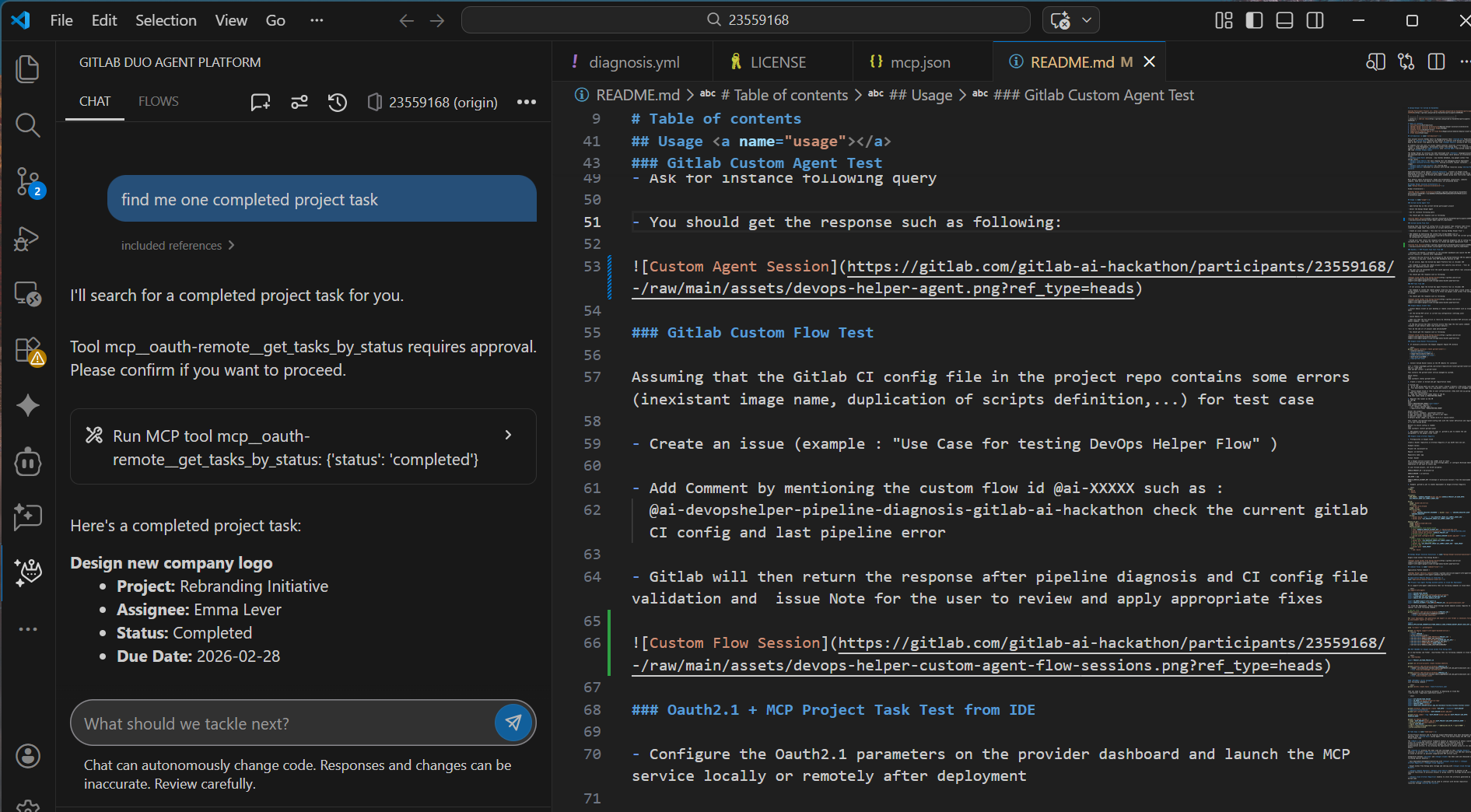Send the chat message
This screenshot has height=812, width=1471.
(x=513, y=723)
